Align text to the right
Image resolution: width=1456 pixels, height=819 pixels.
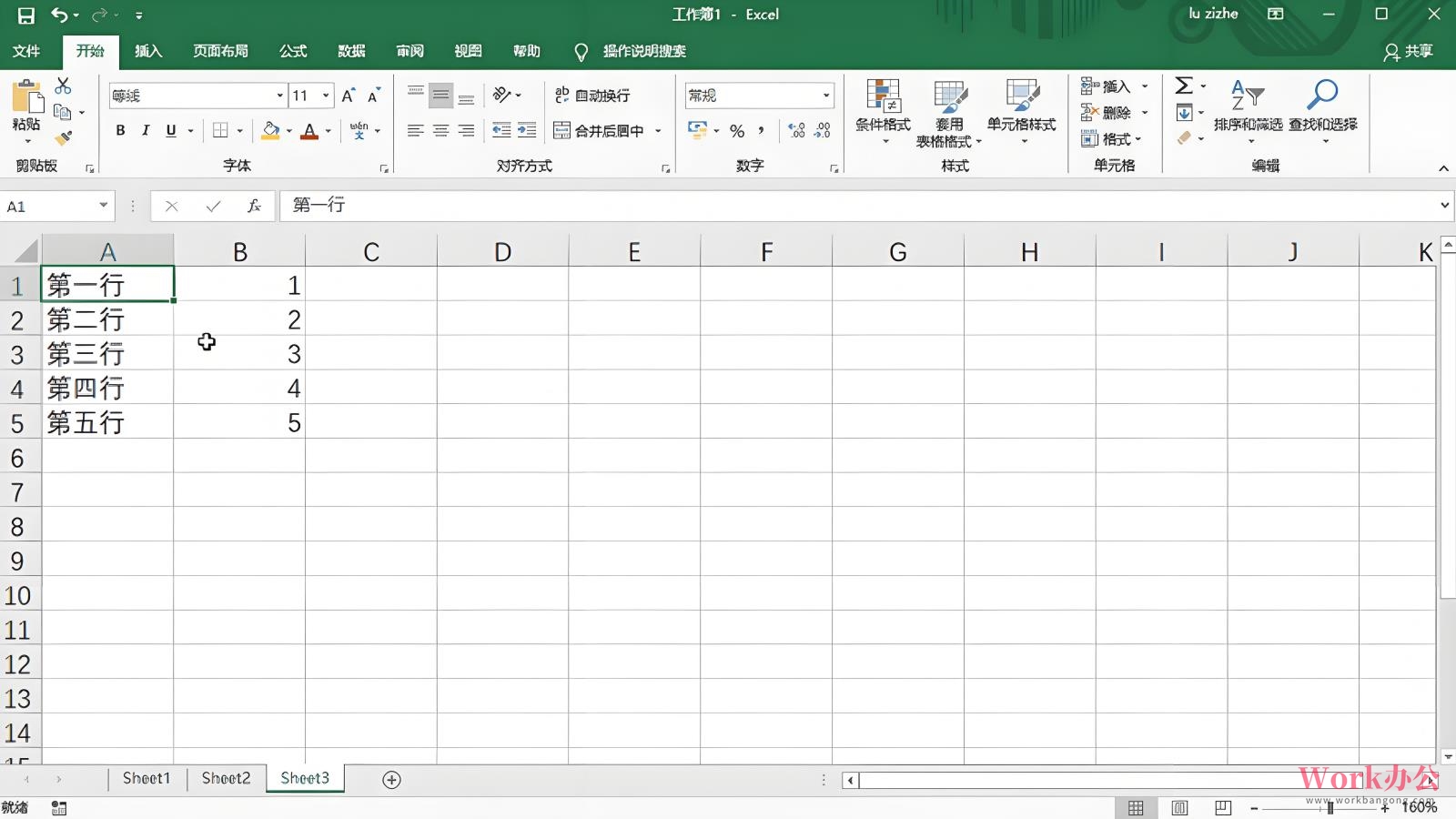click(466, 130)
